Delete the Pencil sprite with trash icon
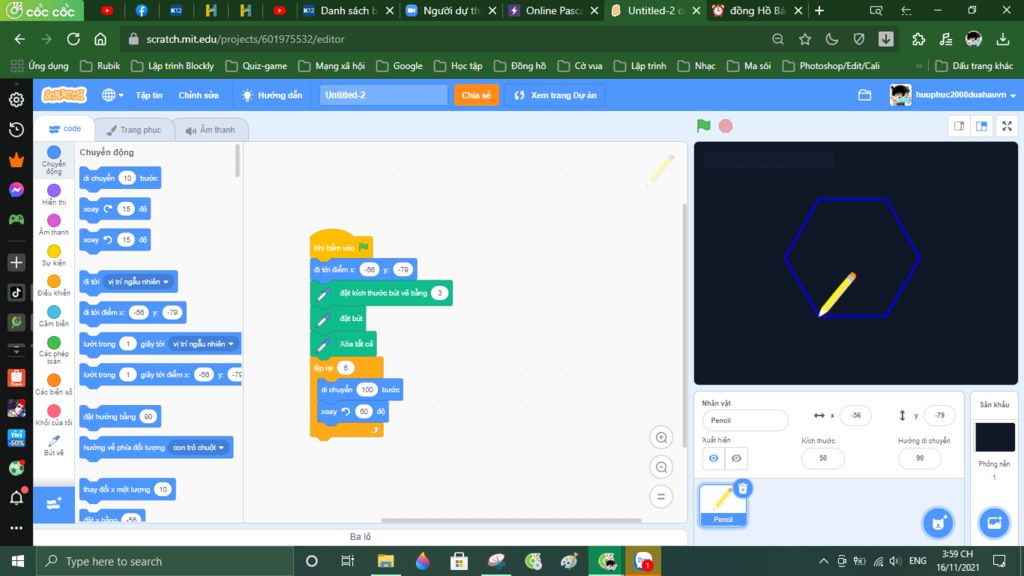The height and width of the screenshot is (576, 1024). [743, 488]
